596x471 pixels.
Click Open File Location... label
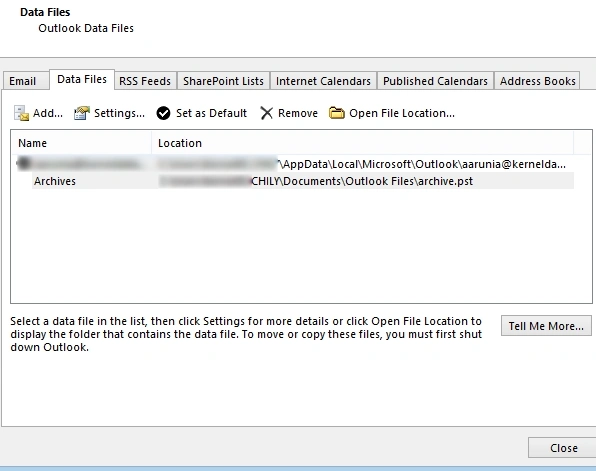[402, 113]
